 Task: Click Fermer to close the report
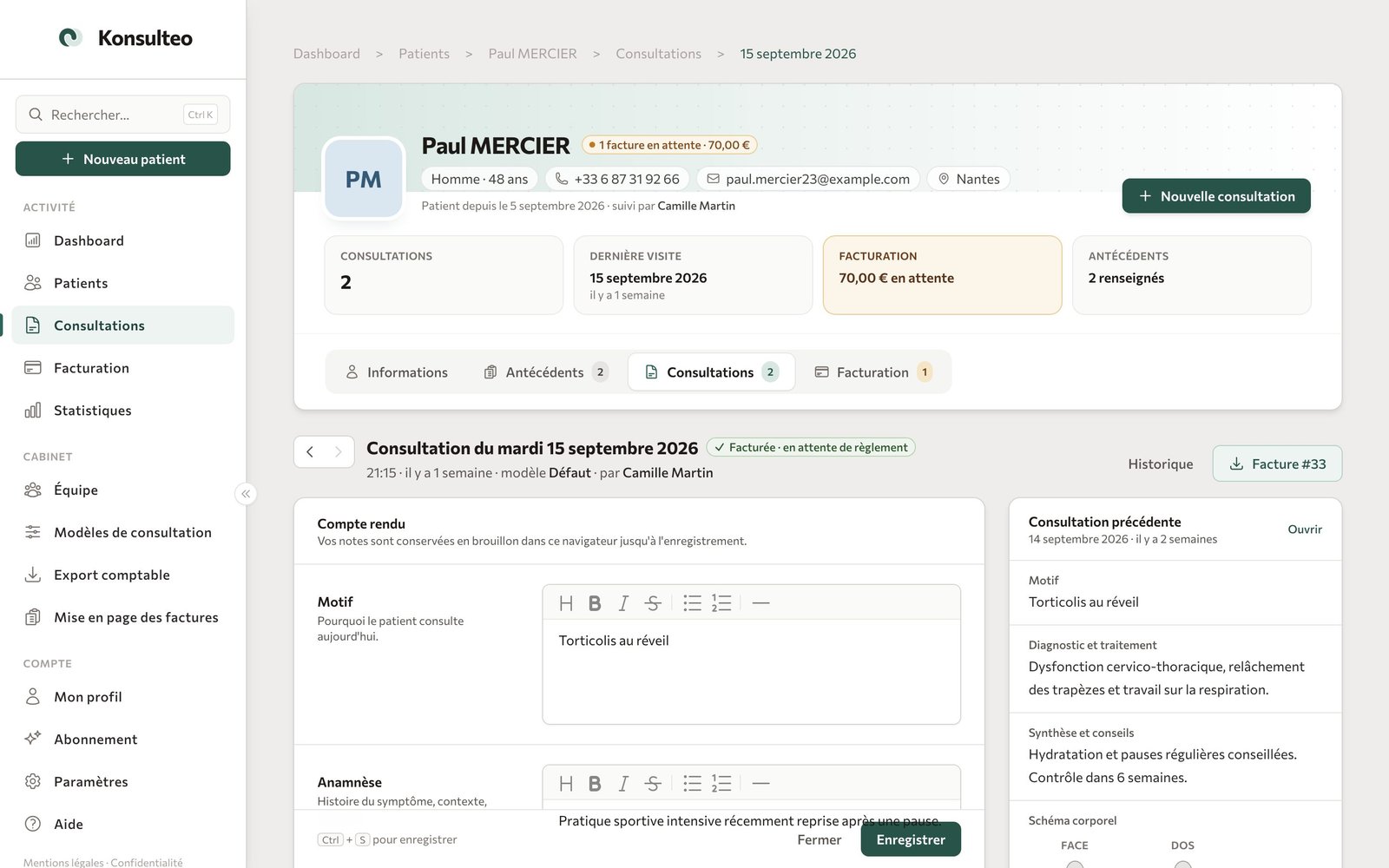pos(820,840)
